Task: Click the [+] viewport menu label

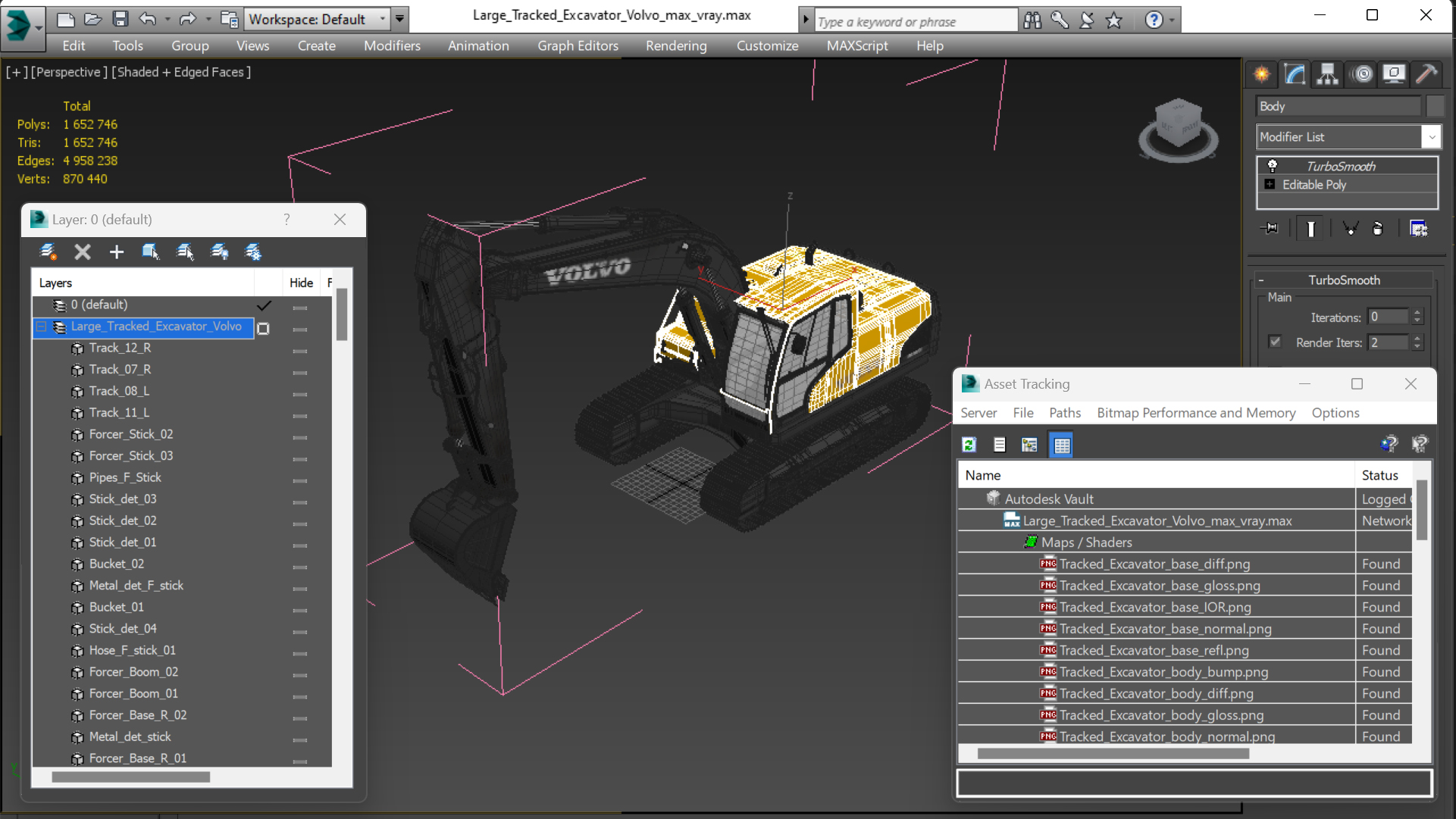Action: pyautogui.click(x=17, y=72)
